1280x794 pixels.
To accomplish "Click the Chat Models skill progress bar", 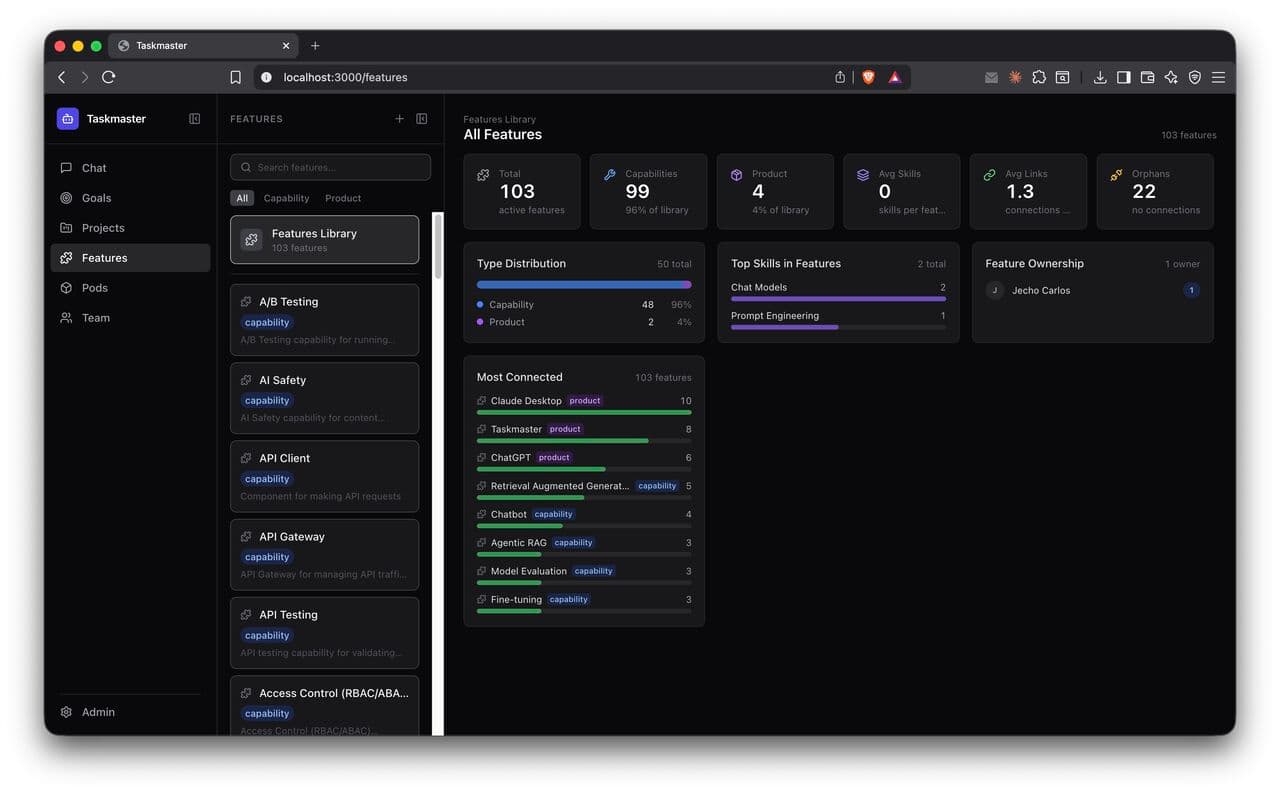I will point(836,298).
